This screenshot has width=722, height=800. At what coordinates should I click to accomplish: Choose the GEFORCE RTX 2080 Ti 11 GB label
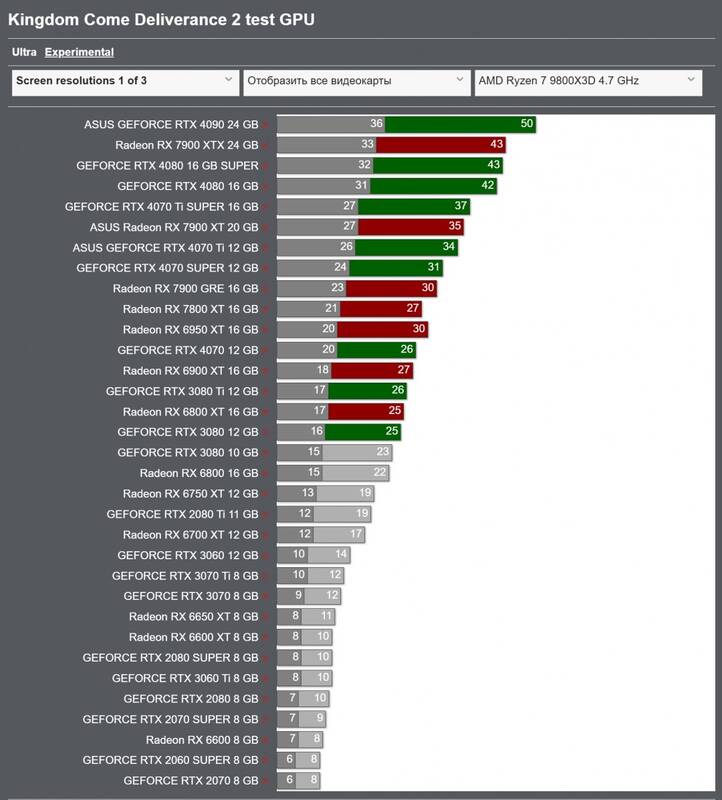[182, 514]
